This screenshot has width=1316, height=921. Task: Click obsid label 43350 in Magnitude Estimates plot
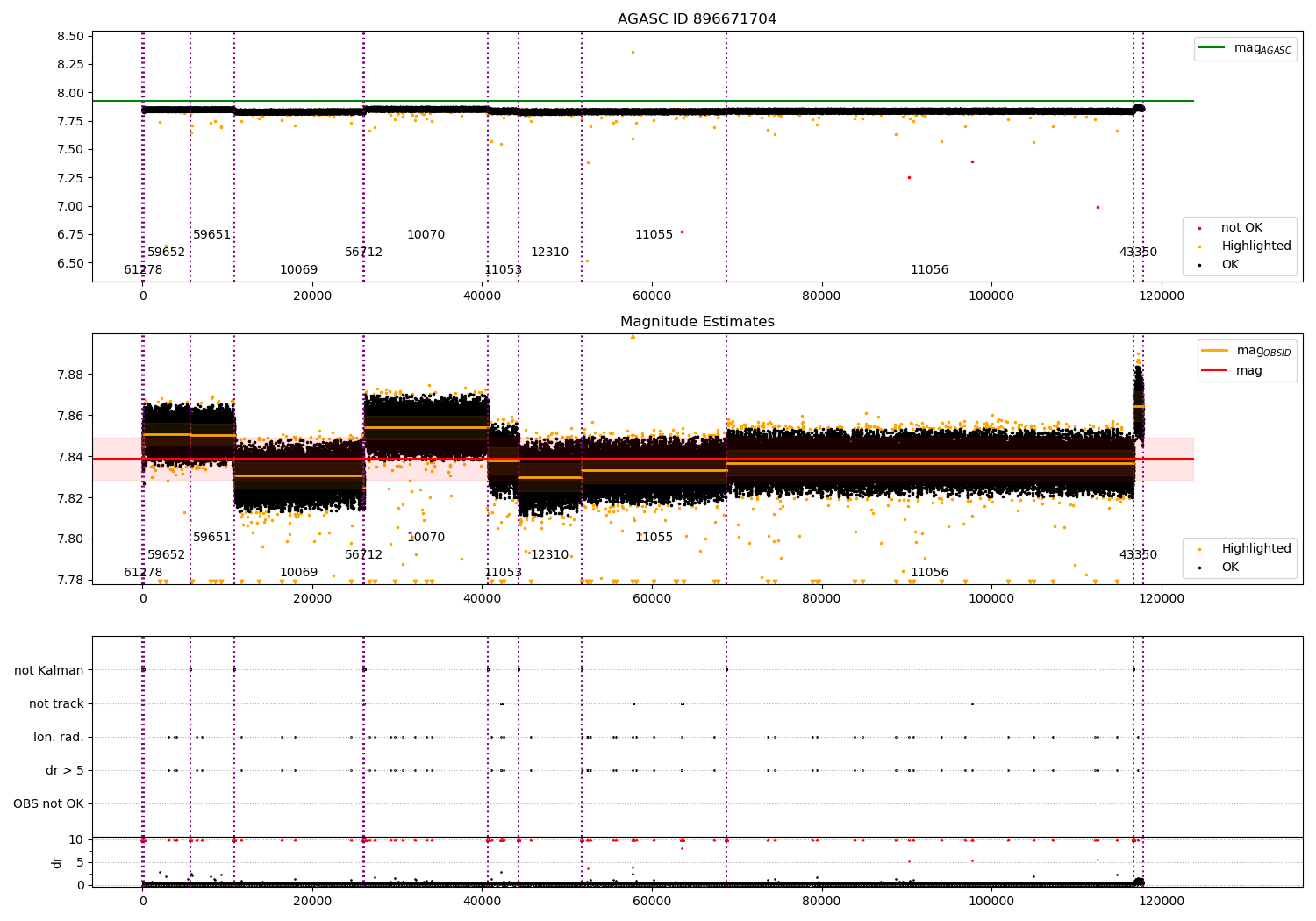(1139, 555)
